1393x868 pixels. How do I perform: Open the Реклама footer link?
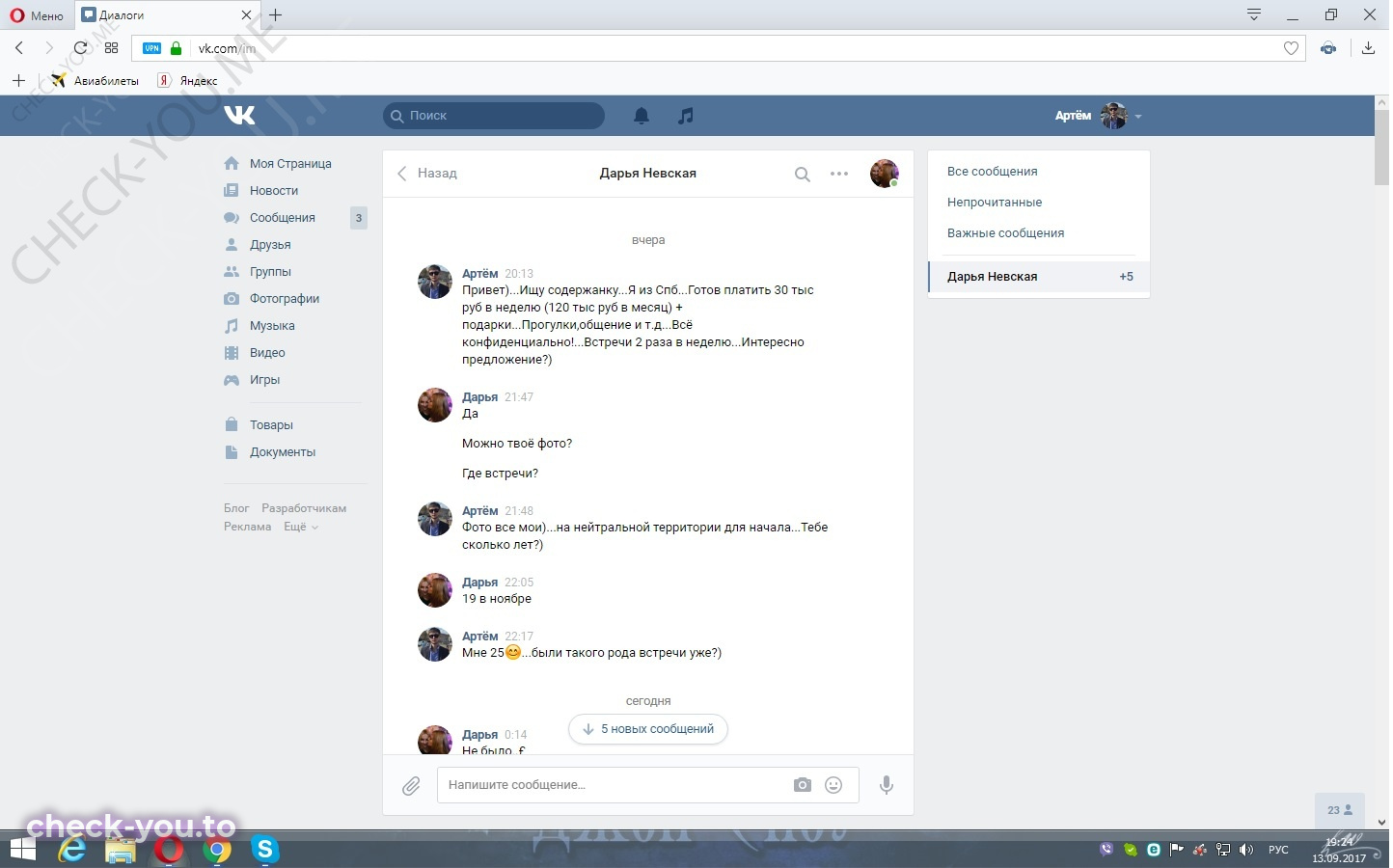(x=247, y=527)
